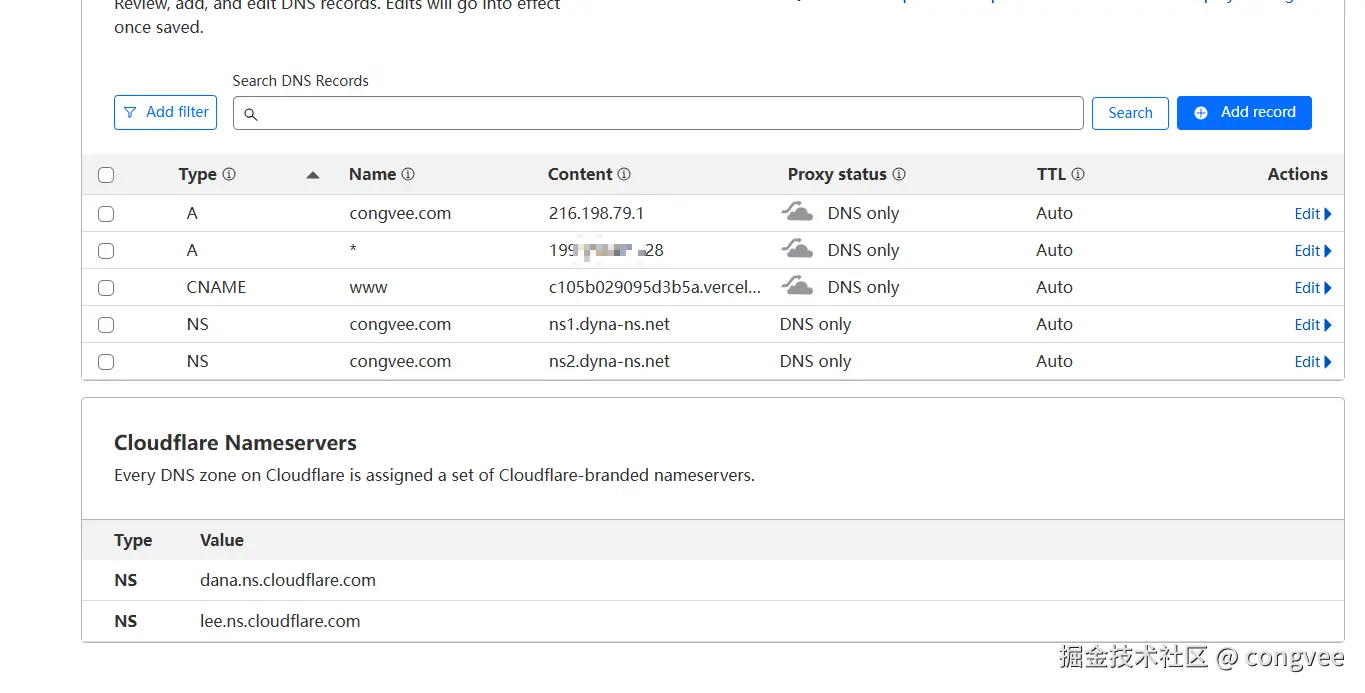Click the Add filter button
Image resolution: width=1365 pixels, height=693 pixels.
[x=166, y=113]
